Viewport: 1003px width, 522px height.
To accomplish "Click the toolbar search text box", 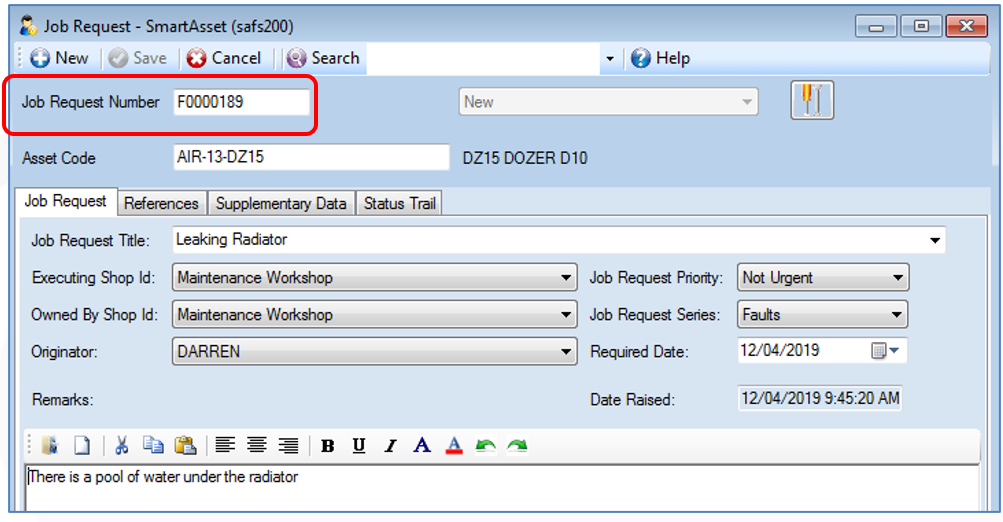I will 483,59.
